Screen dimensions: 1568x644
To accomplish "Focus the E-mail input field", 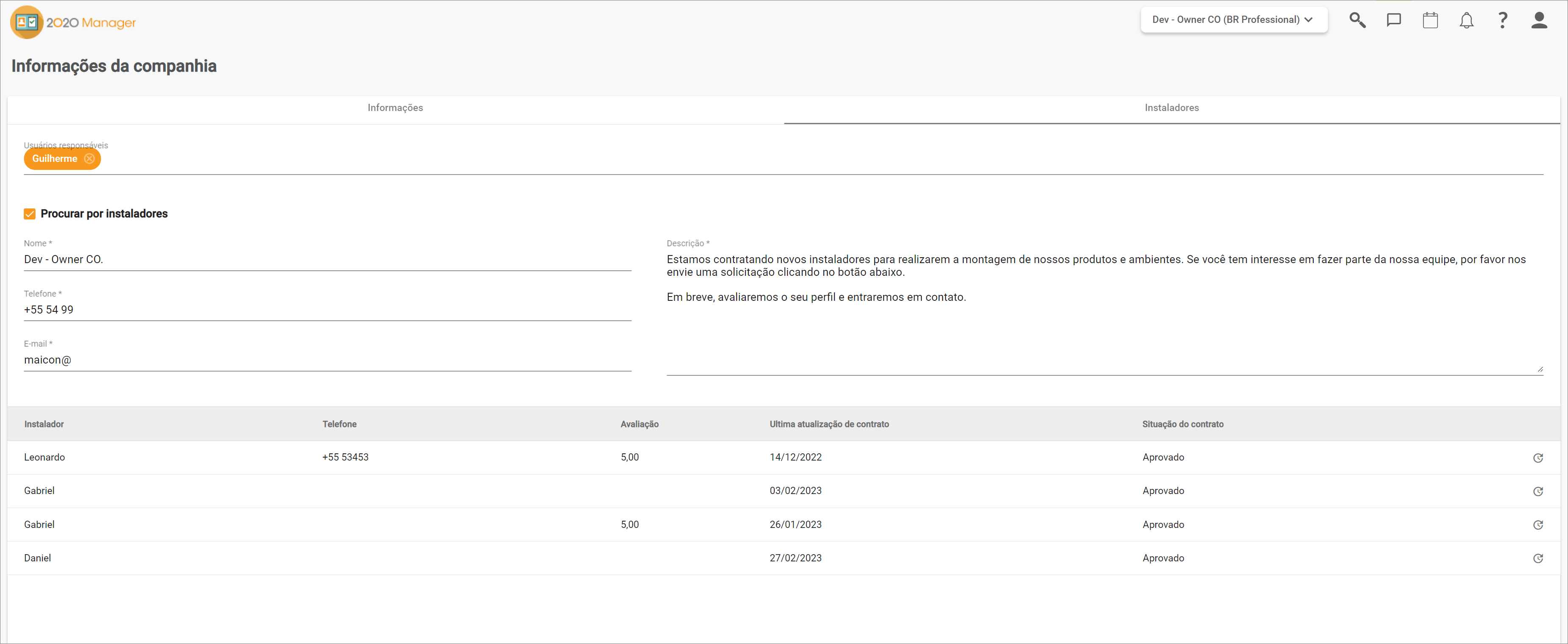I will pos(327,360).
